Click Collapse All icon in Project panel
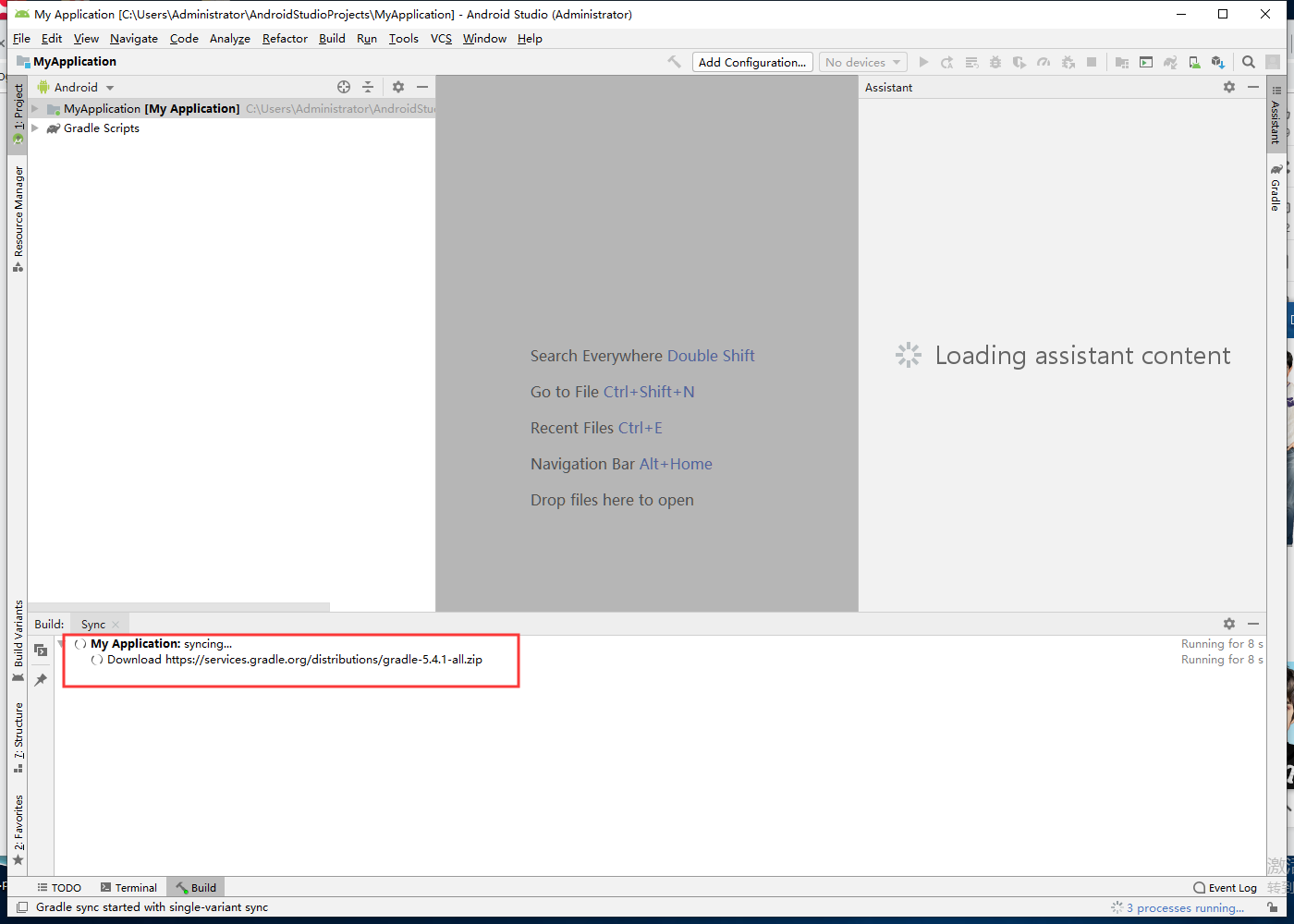The image size is (1294, 924). tap(368, 87)
